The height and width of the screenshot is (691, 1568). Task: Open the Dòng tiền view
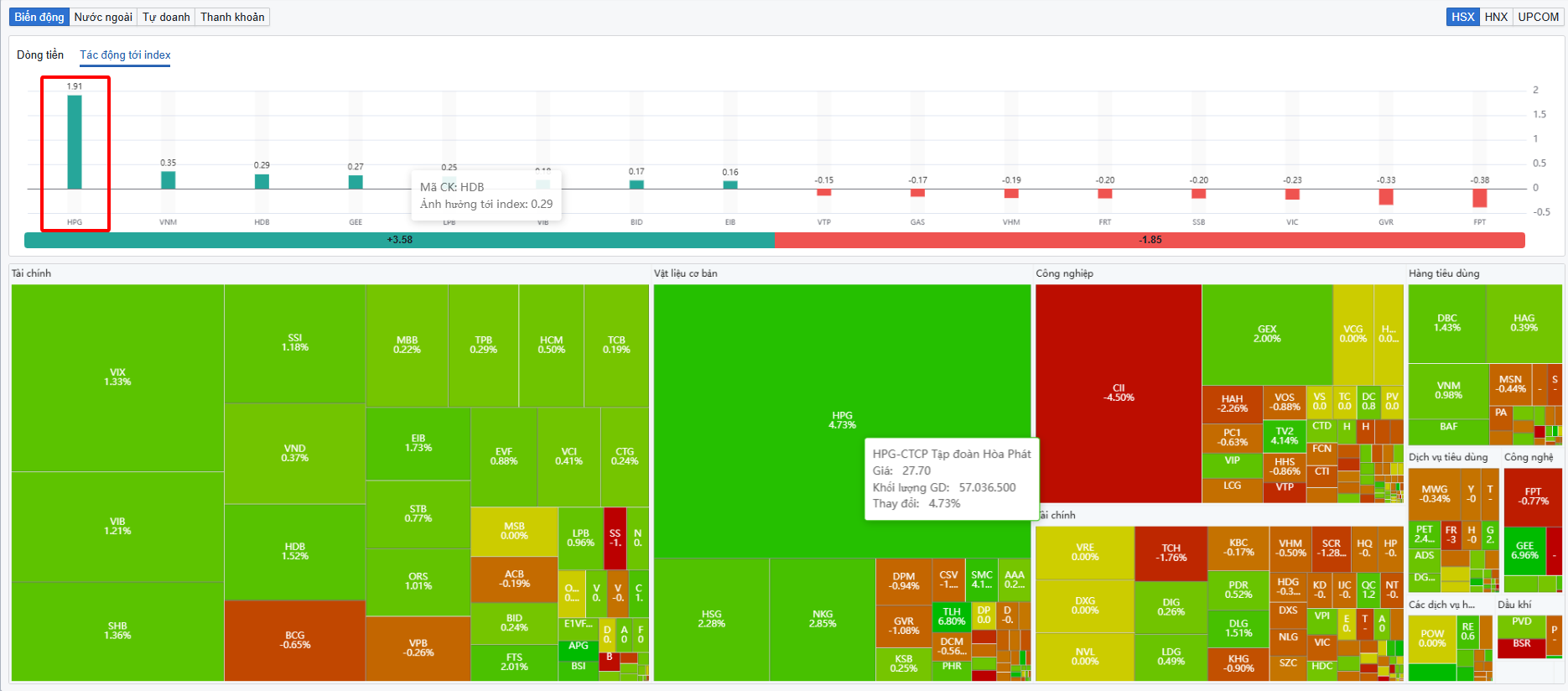click(40, 55)
